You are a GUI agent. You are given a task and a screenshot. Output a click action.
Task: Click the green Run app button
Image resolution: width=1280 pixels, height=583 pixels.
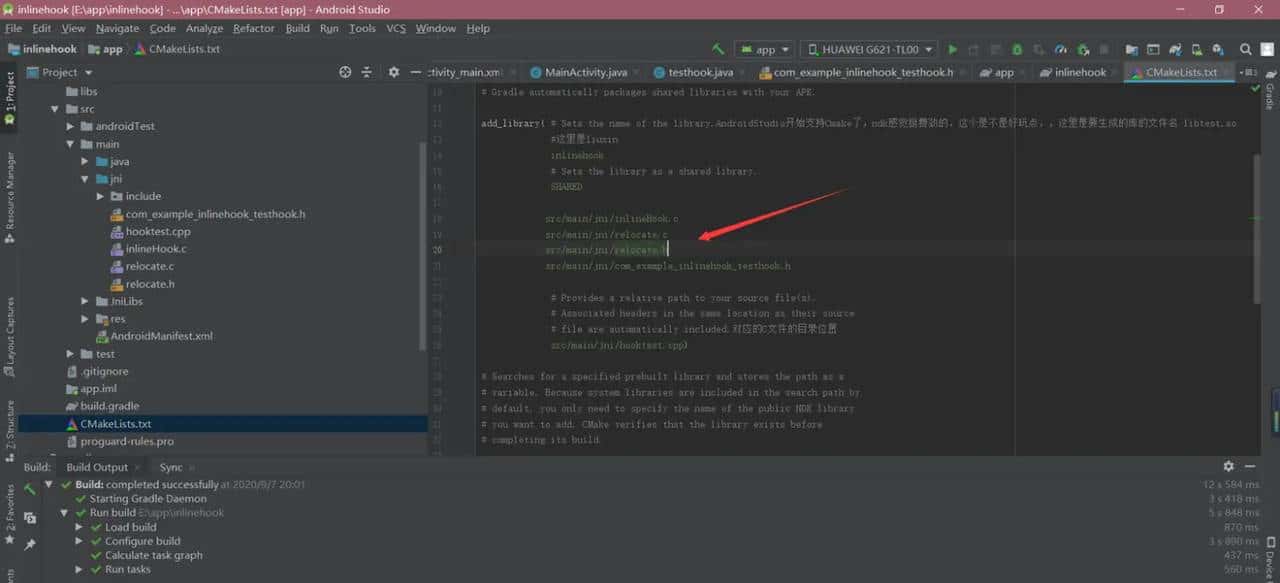tap(952, 49)
